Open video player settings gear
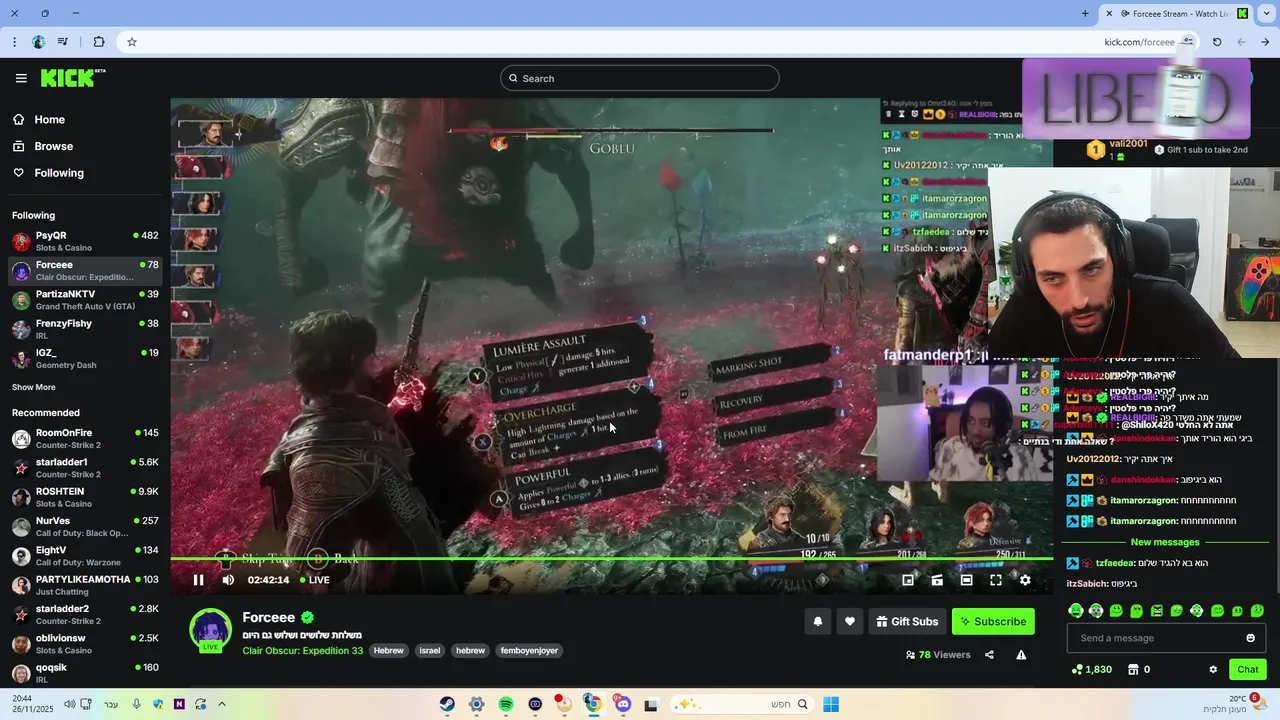 pyautogui.click(x=1025, y=580)
